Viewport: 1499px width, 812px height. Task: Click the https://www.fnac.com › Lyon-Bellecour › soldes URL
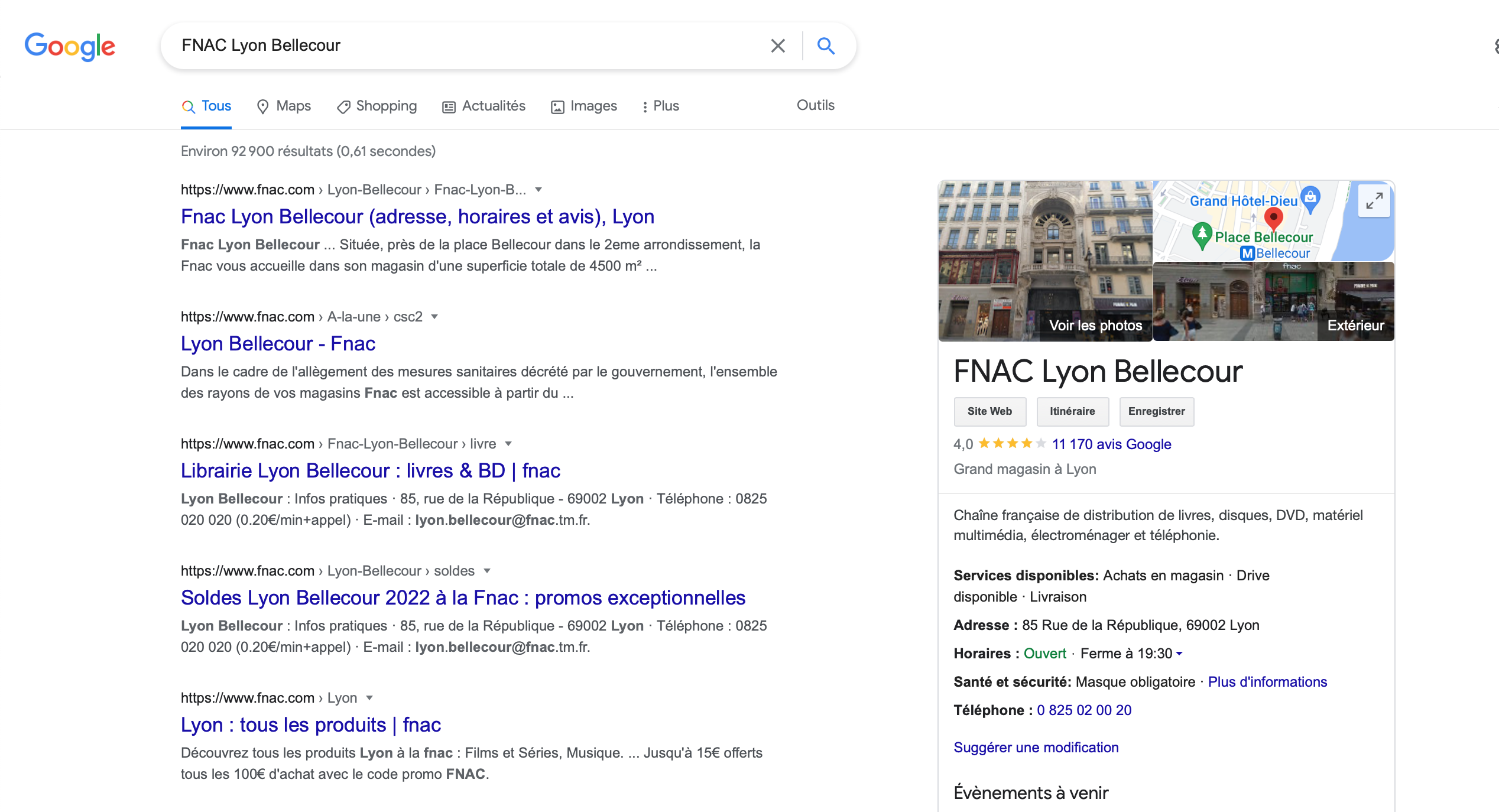[x=327, y=571]
